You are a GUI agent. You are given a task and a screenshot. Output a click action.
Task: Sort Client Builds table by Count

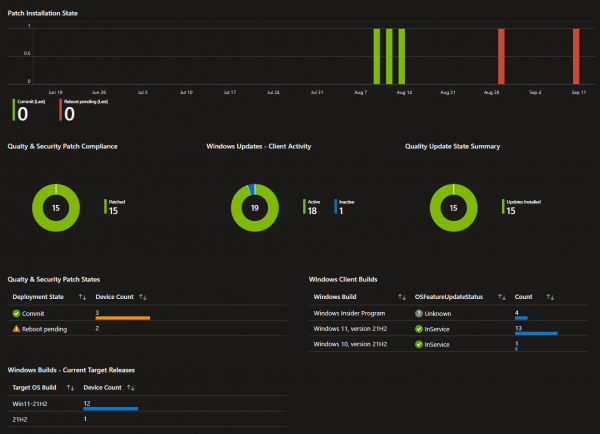[x=550, y=297]
